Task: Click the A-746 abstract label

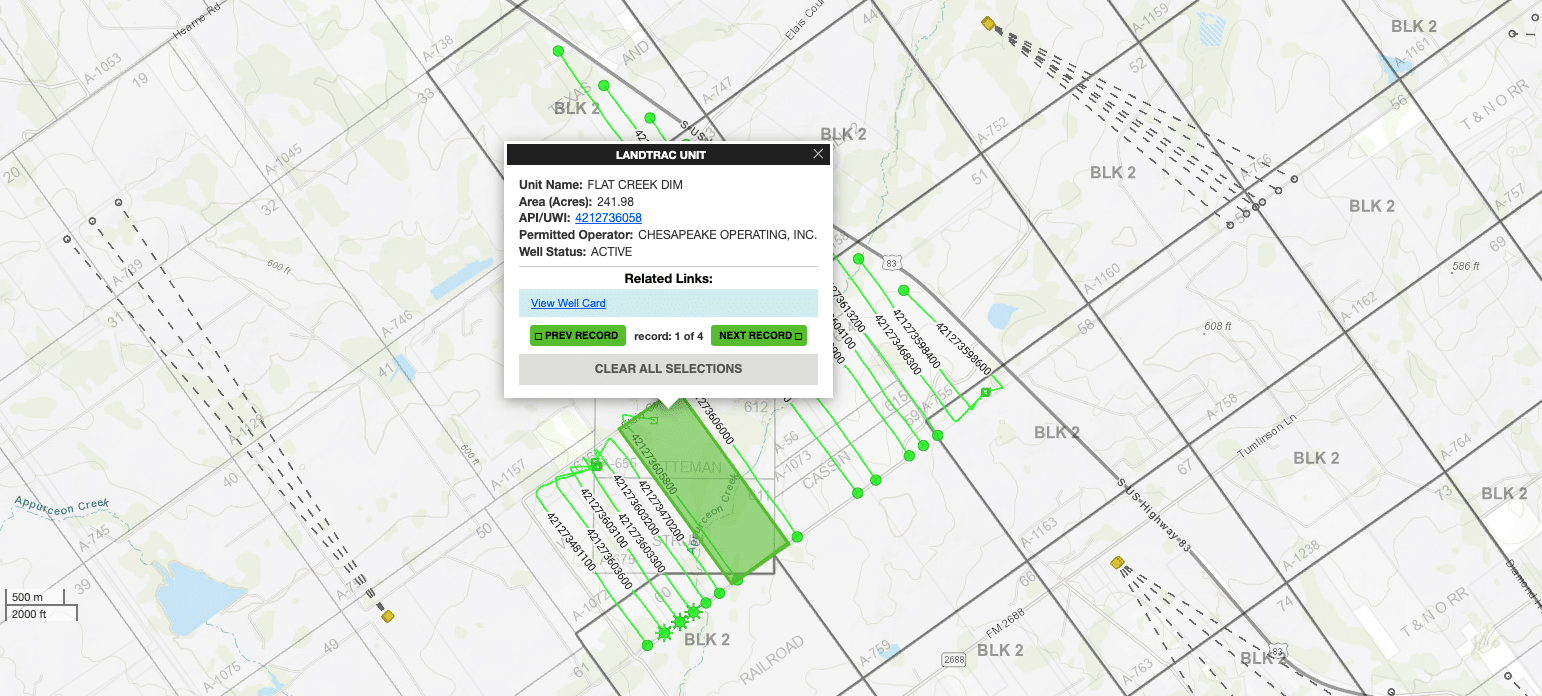Action: tap(396, 326)
